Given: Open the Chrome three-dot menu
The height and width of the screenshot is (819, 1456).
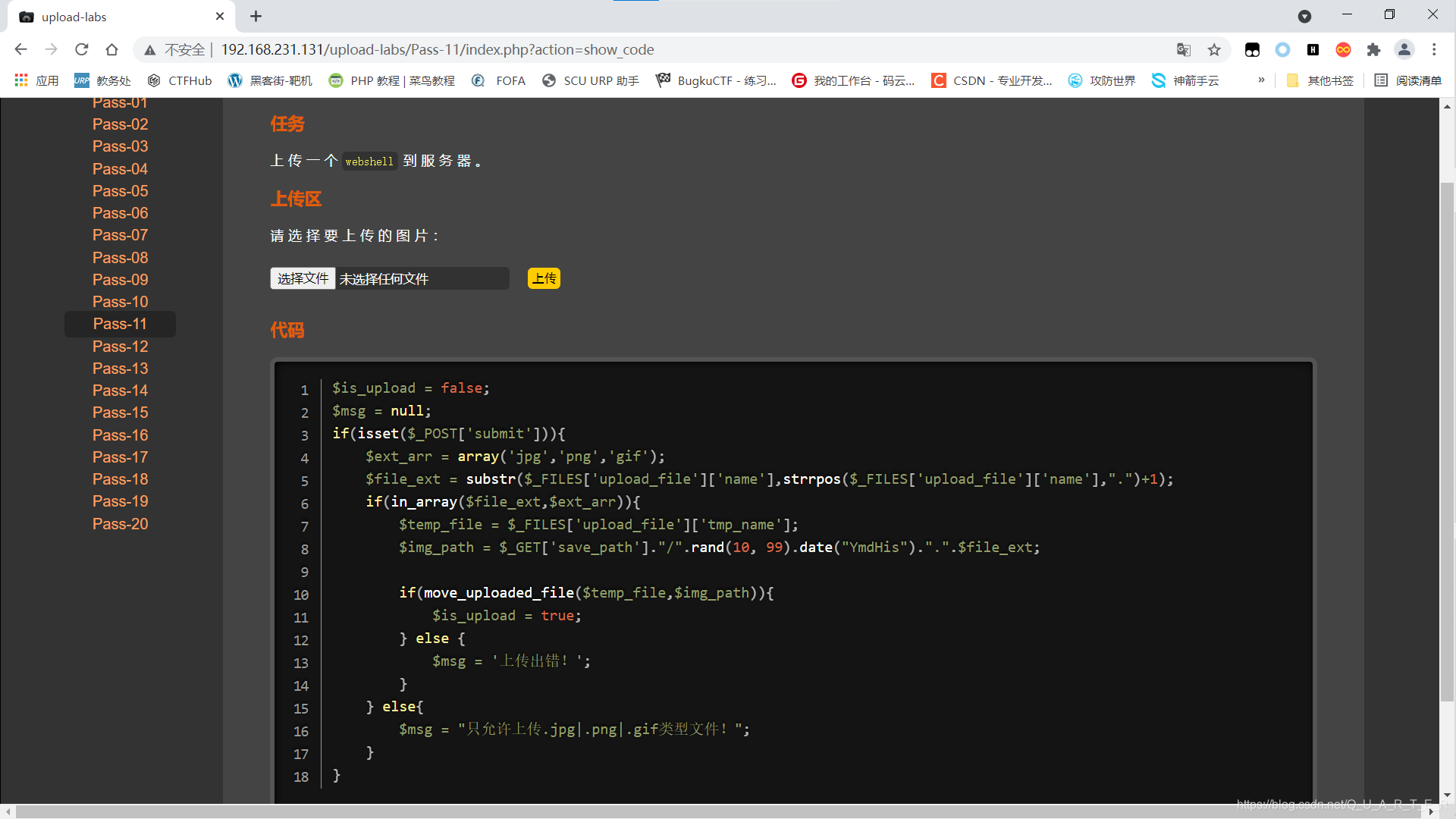Looking at the screenshot, I should (x=1434, y=49).
